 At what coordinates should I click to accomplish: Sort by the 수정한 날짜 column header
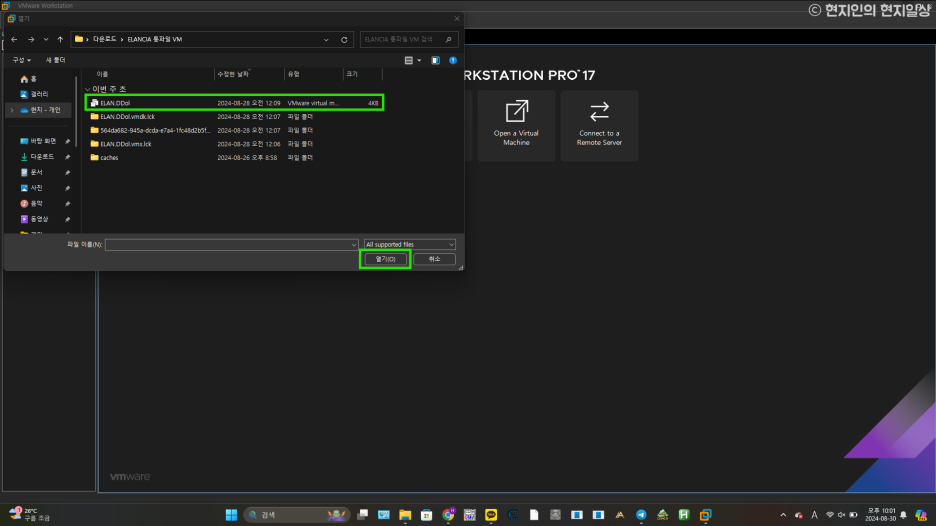(x=233, y=74)
